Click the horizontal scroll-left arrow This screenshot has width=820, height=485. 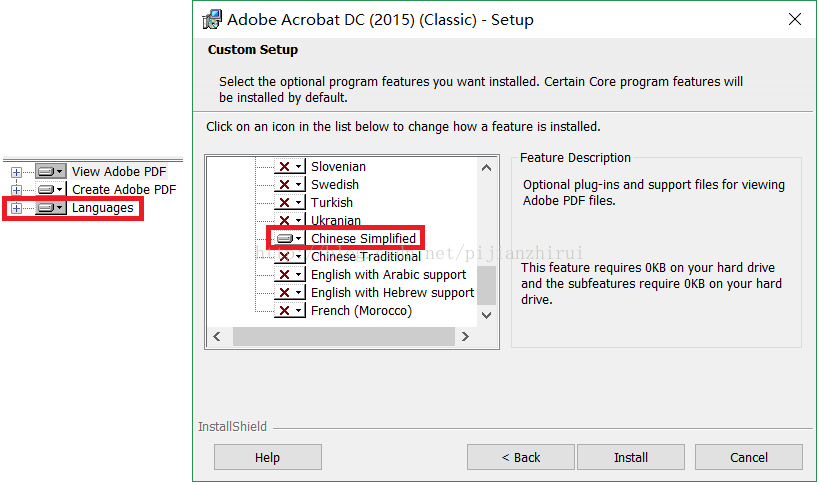click(217, 336)
